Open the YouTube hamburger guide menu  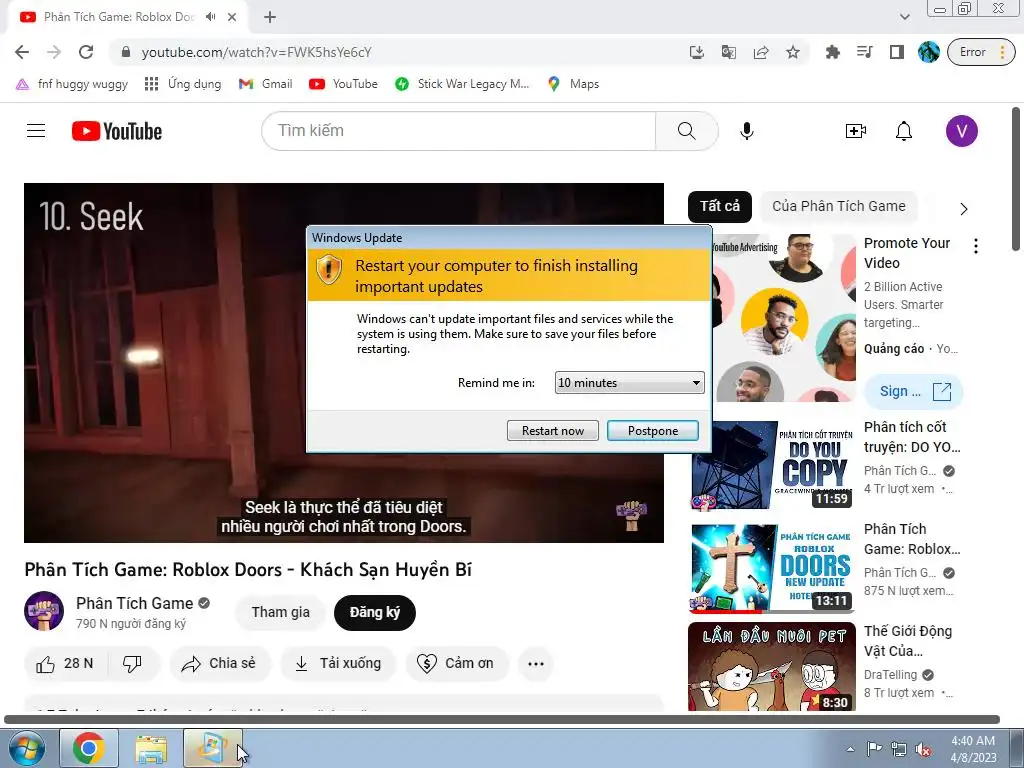tap(36, 131)
